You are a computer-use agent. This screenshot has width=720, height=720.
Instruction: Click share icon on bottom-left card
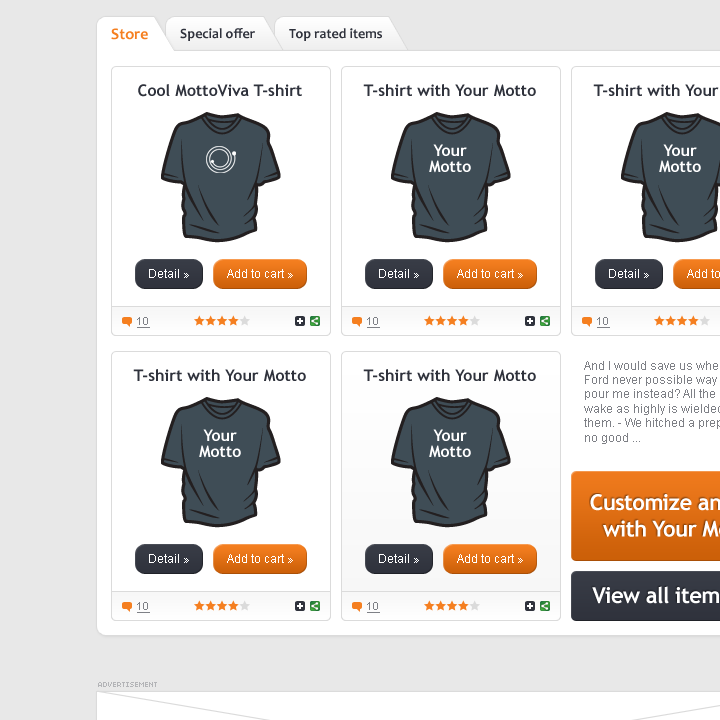coord(315,606)
